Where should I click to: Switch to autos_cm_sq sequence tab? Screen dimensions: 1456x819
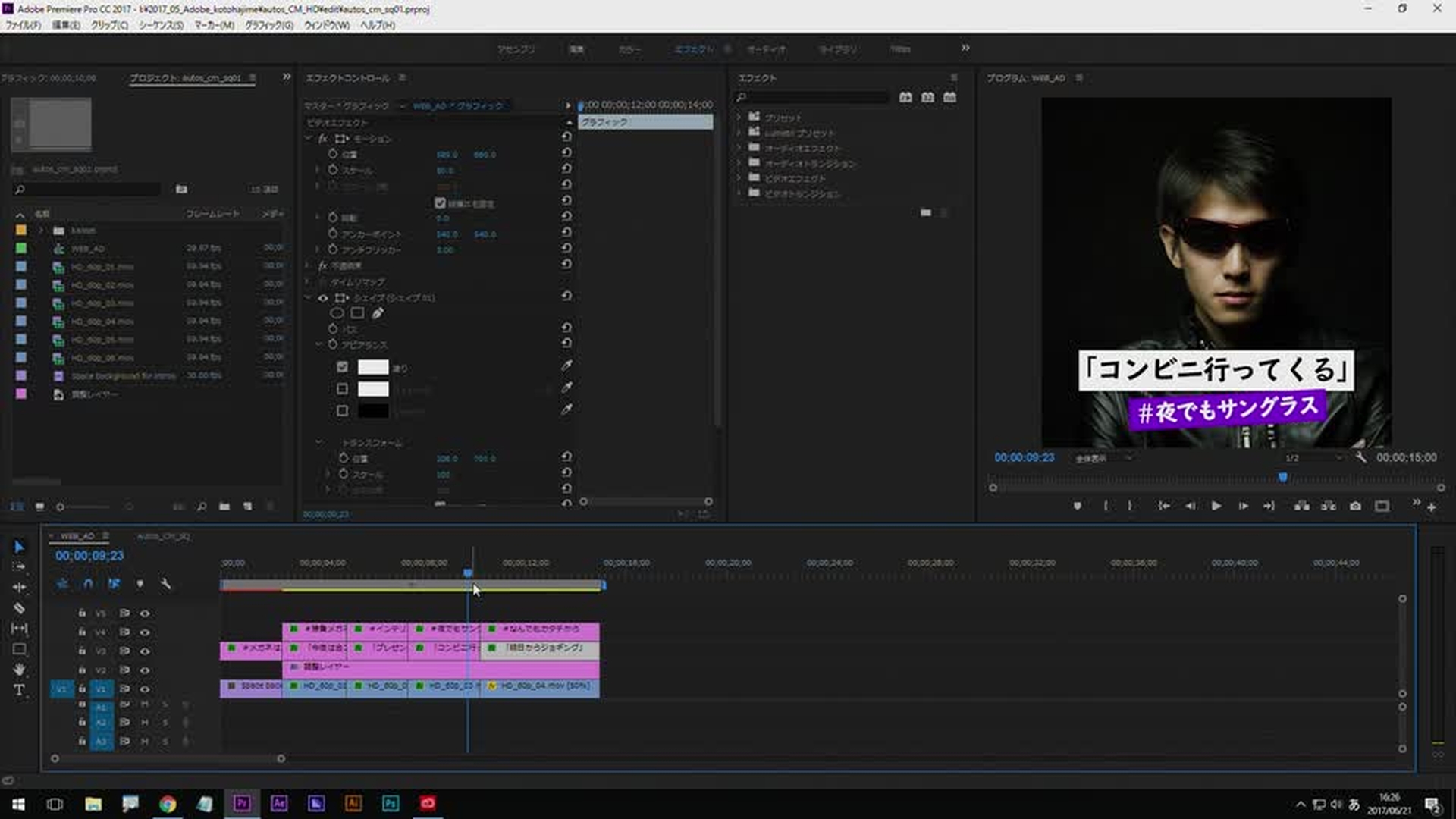pyautogui.click(x=164, y=536)
